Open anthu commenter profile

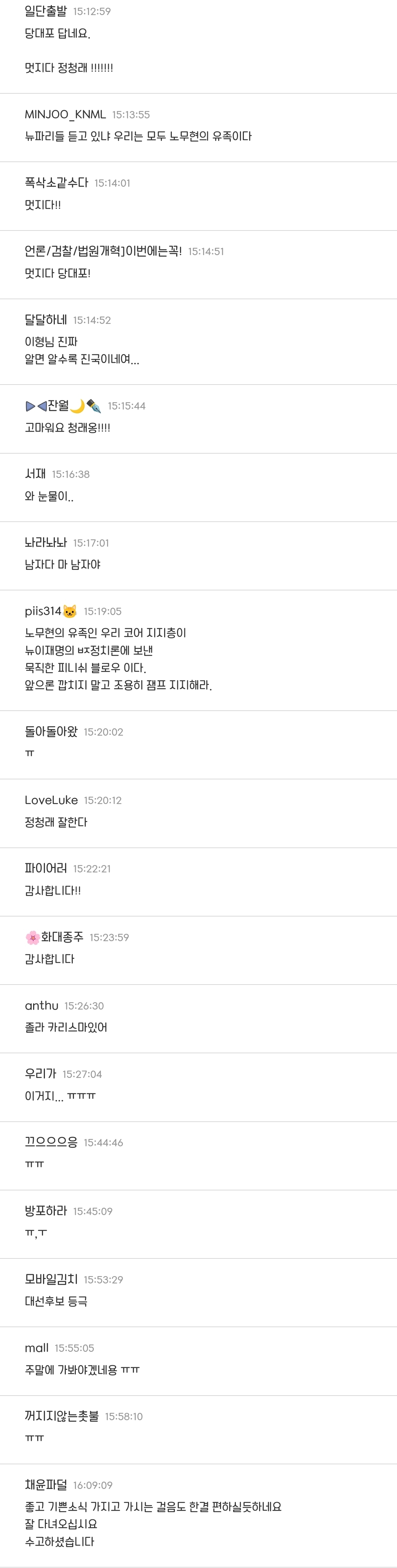42,1006
